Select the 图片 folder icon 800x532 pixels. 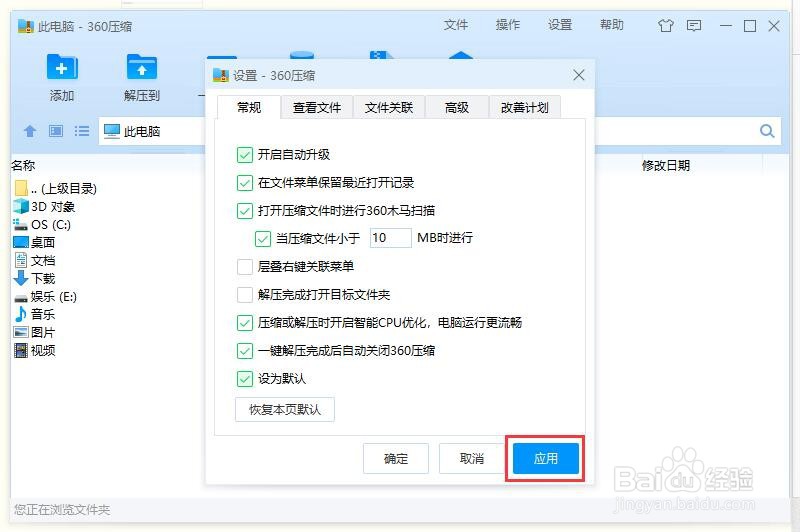tap(21, 332)
